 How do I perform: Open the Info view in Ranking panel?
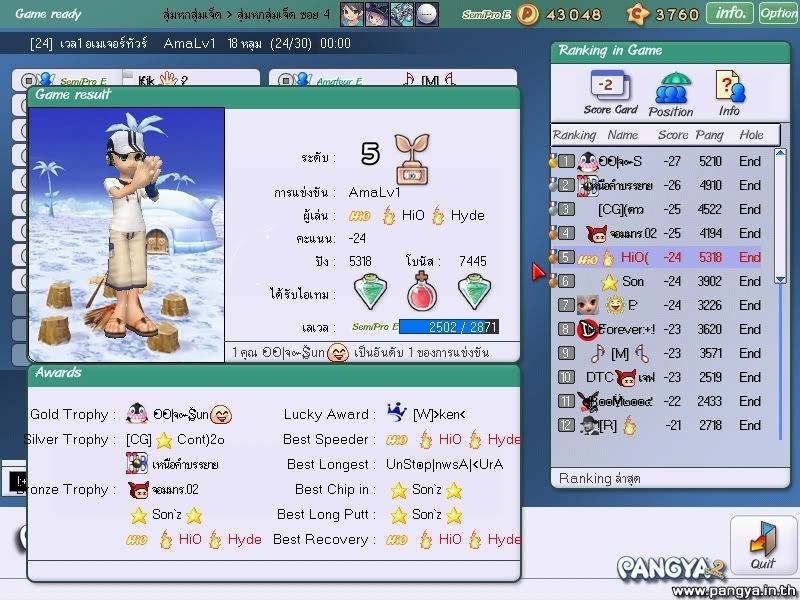pyautogui.click(x=730, y=93)
